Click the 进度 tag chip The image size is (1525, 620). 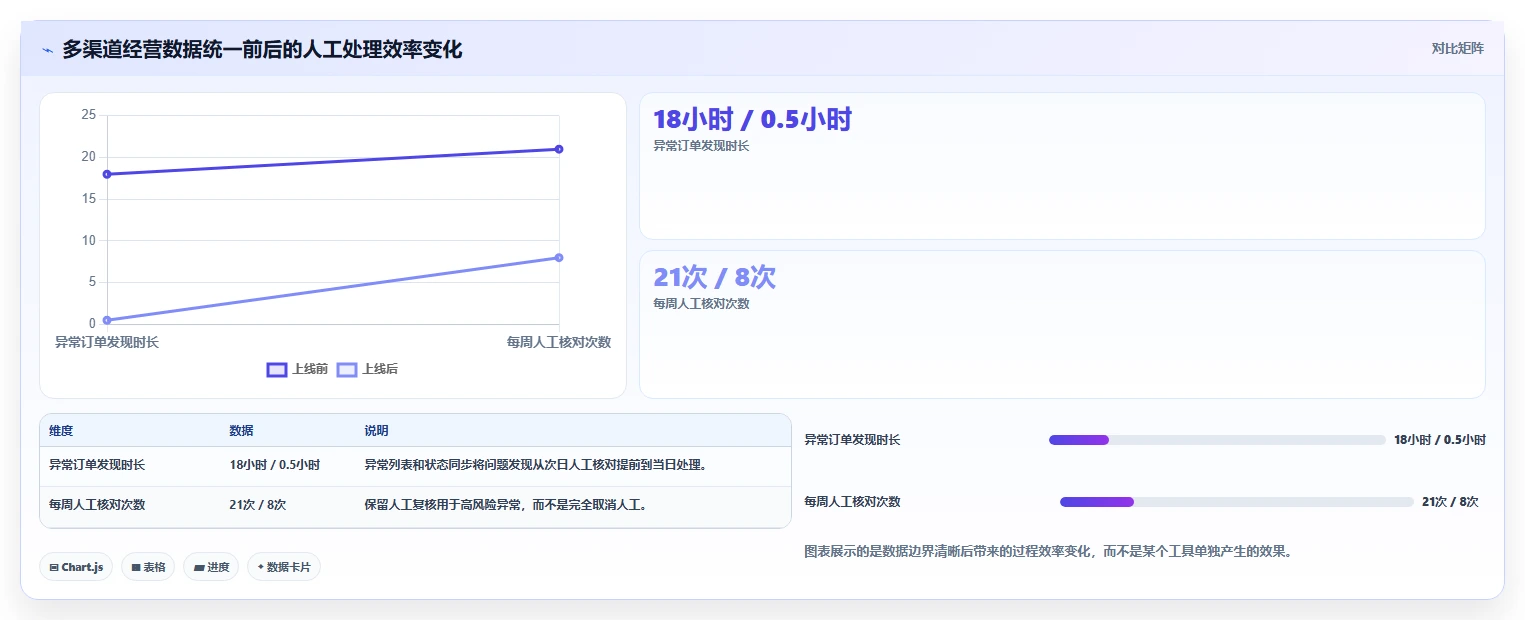tap(211, 567)
